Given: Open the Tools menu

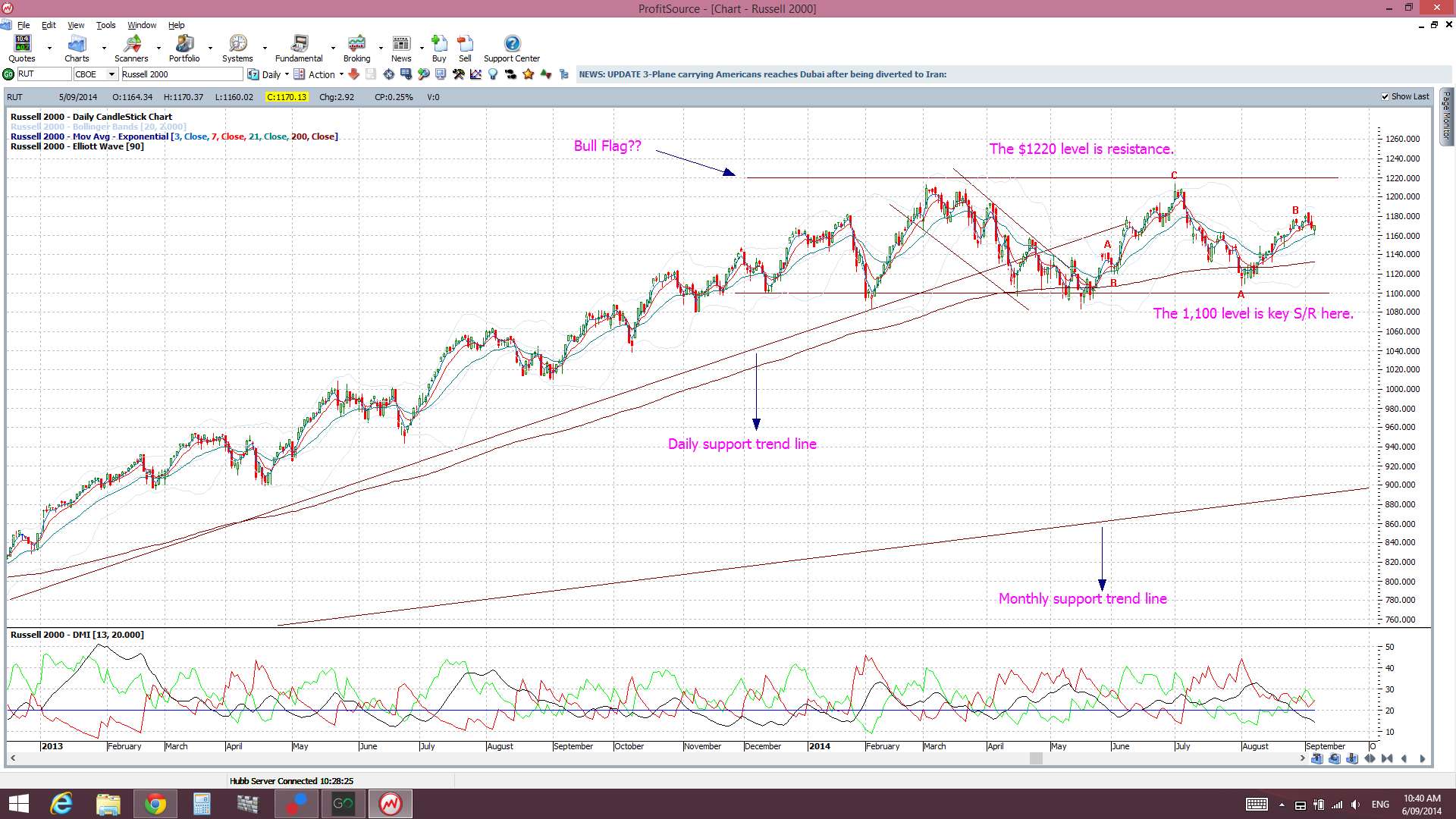Looking at the screenshot, I should 105,25.
